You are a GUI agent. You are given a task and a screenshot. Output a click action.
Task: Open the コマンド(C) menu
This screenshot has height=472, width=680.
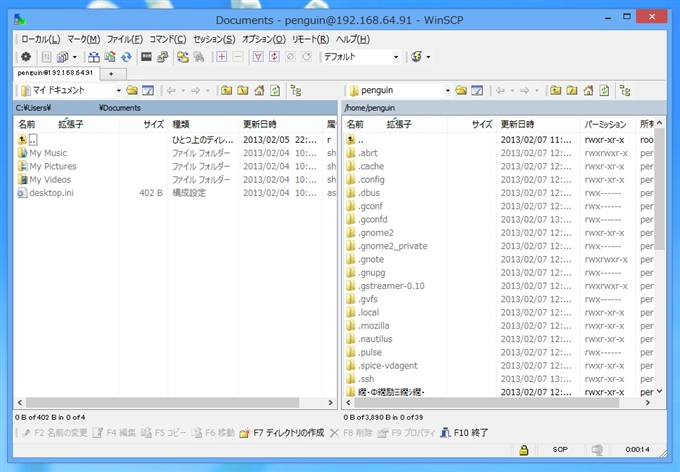(168, 39)
